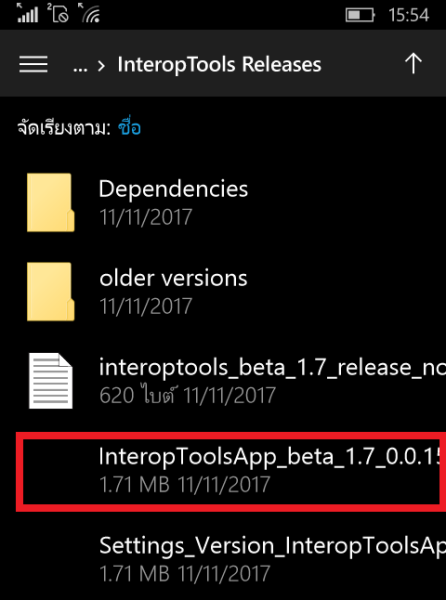Viewport: 446px width, 600px height.
Task: Select the Dependencies folder name
Action: (x=173, y=189)
